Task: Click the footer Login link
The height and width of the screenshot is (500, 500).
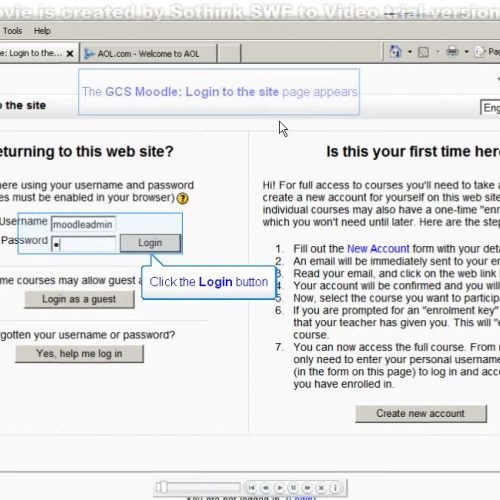Action: (300, 498)
